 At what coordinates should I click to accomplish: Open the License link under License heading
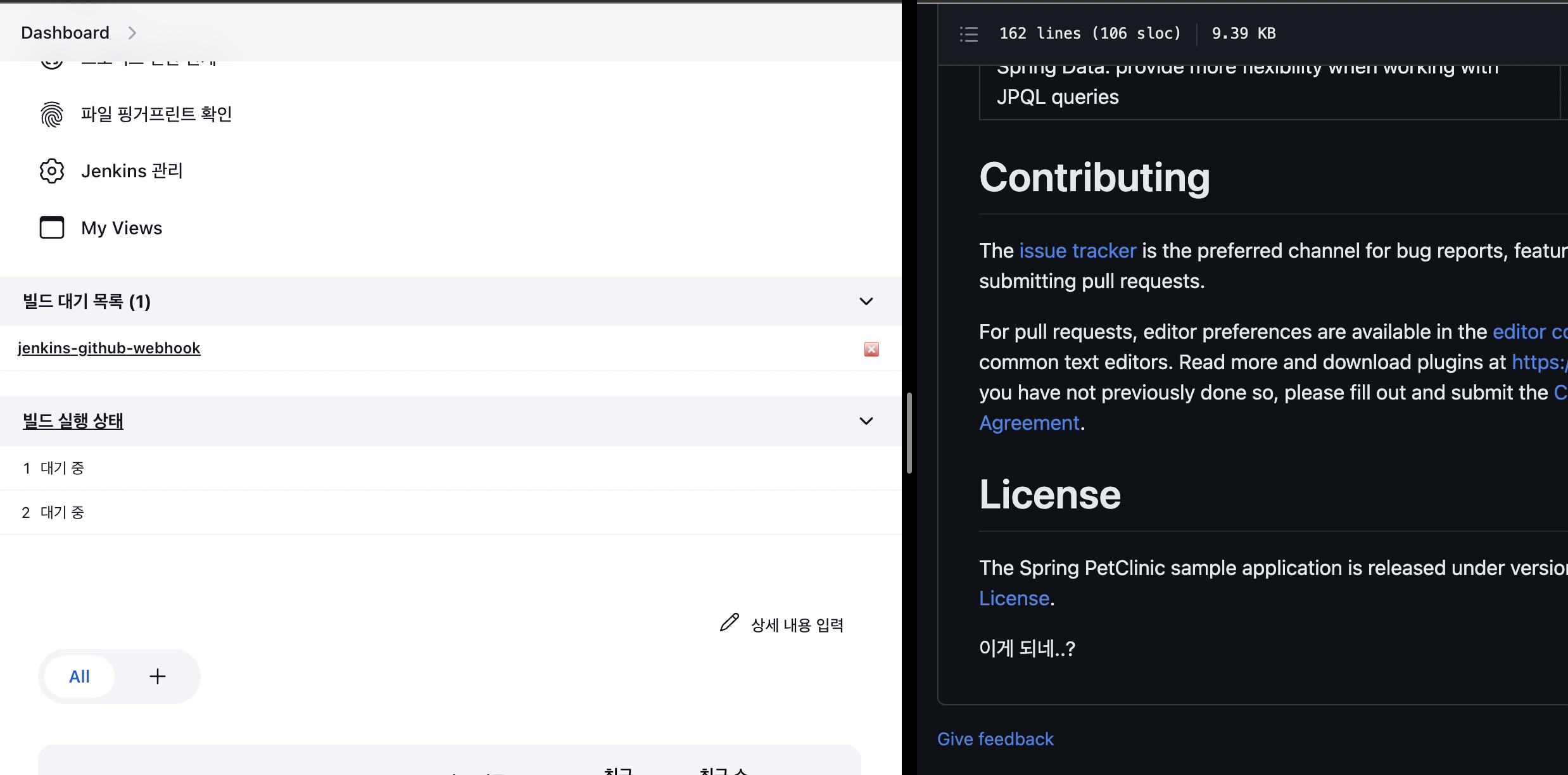point(1015,598)
